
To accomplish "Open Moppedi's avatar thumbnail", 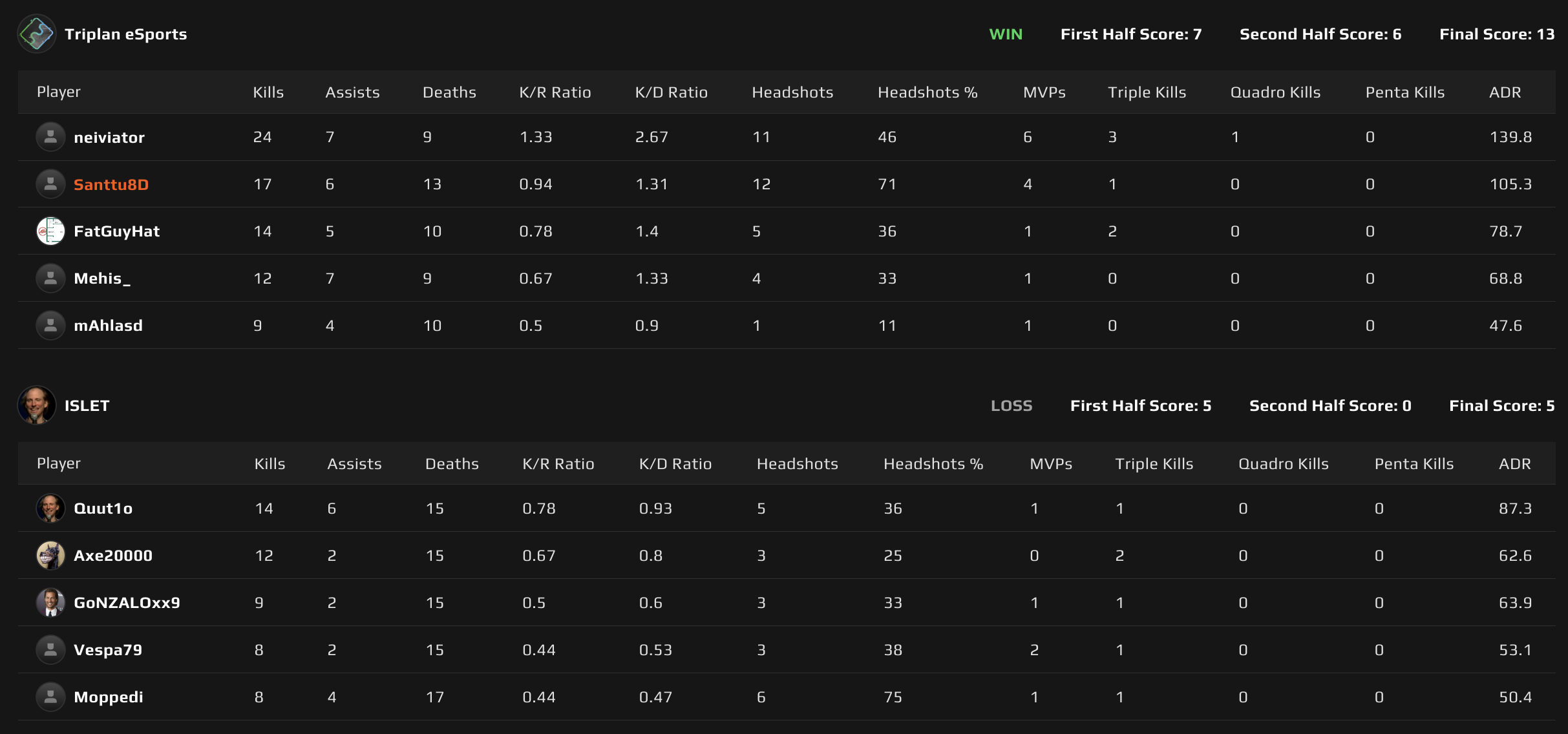I will pos(51,697).
